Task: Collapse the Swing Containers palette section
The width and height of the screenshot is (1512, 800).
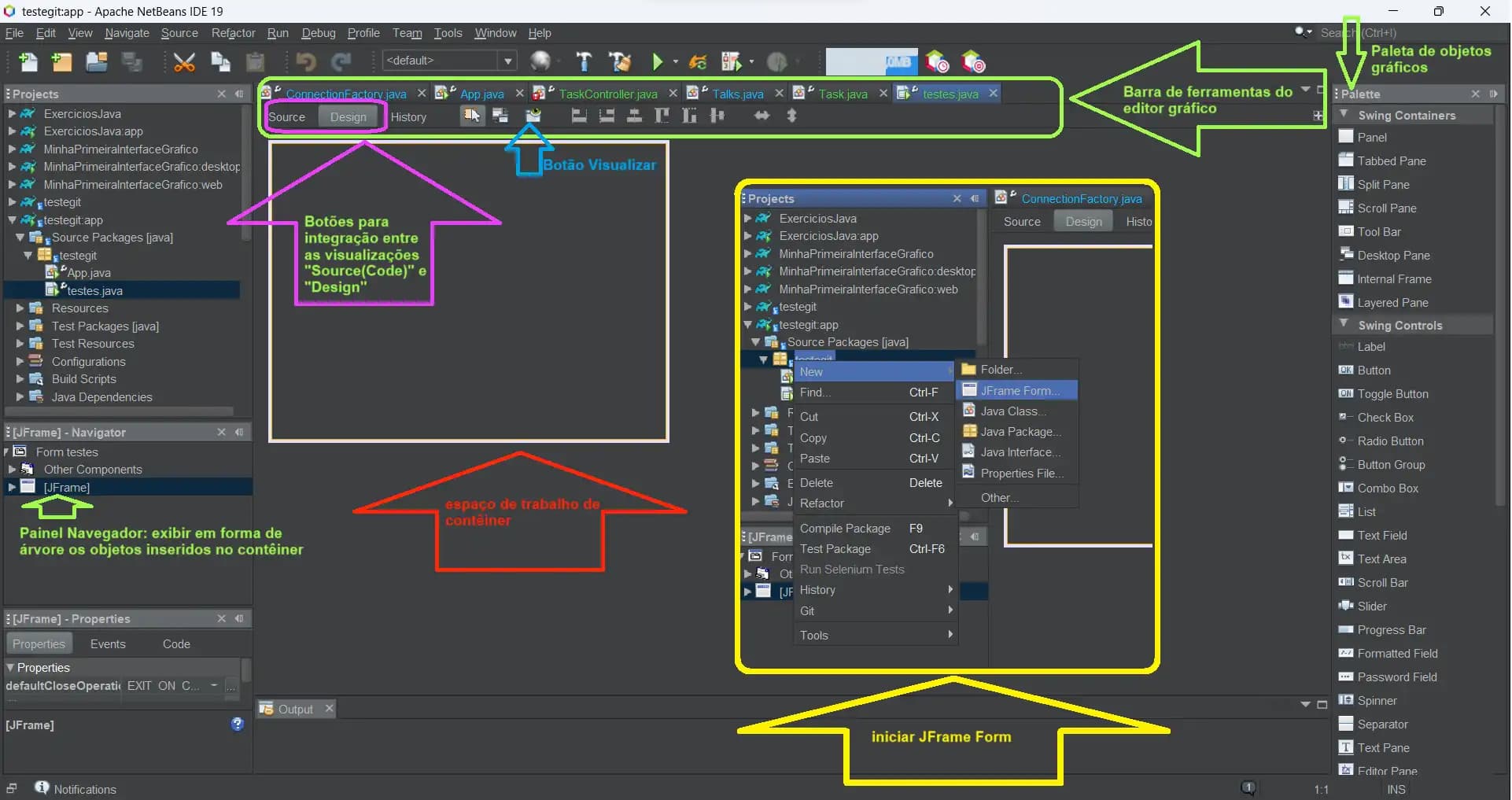Action: [1344, 115]
